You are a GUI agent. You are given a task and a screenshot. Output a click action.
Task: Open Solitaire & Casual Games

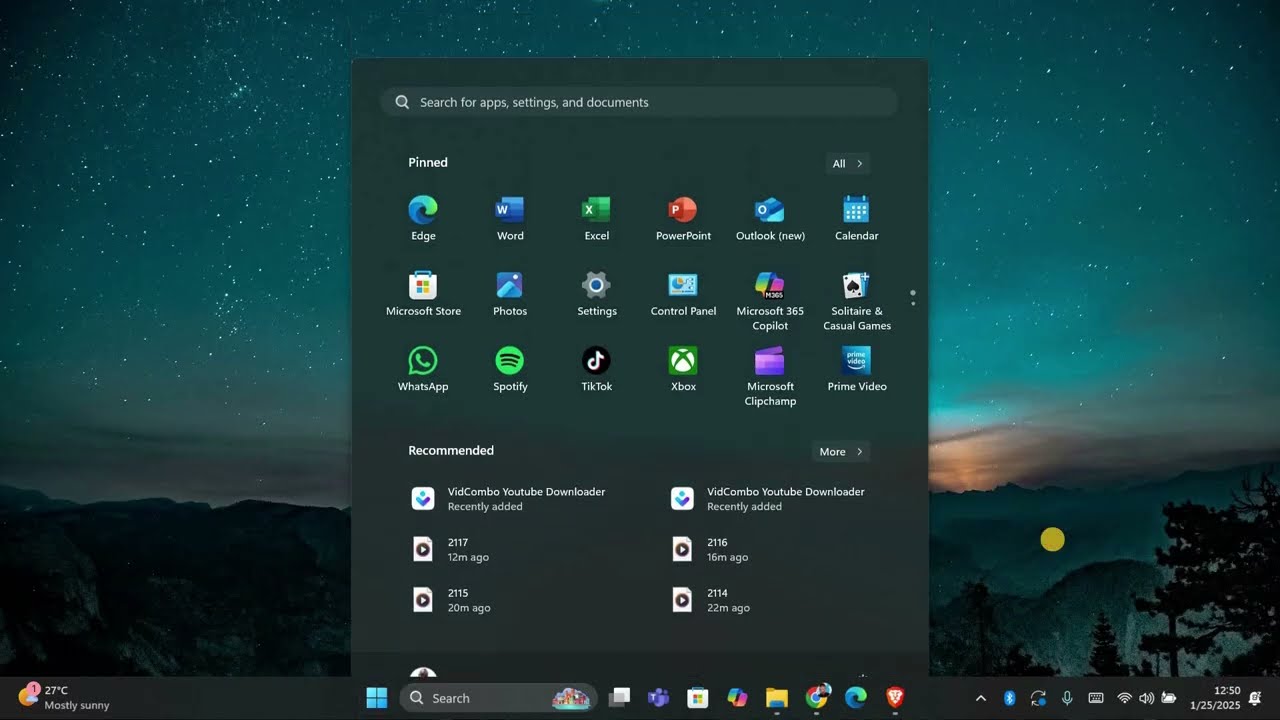pos(857,301)
